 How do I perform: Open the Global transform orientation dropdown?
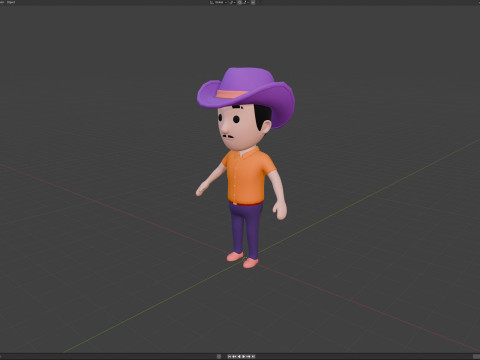tap(218, 2)
